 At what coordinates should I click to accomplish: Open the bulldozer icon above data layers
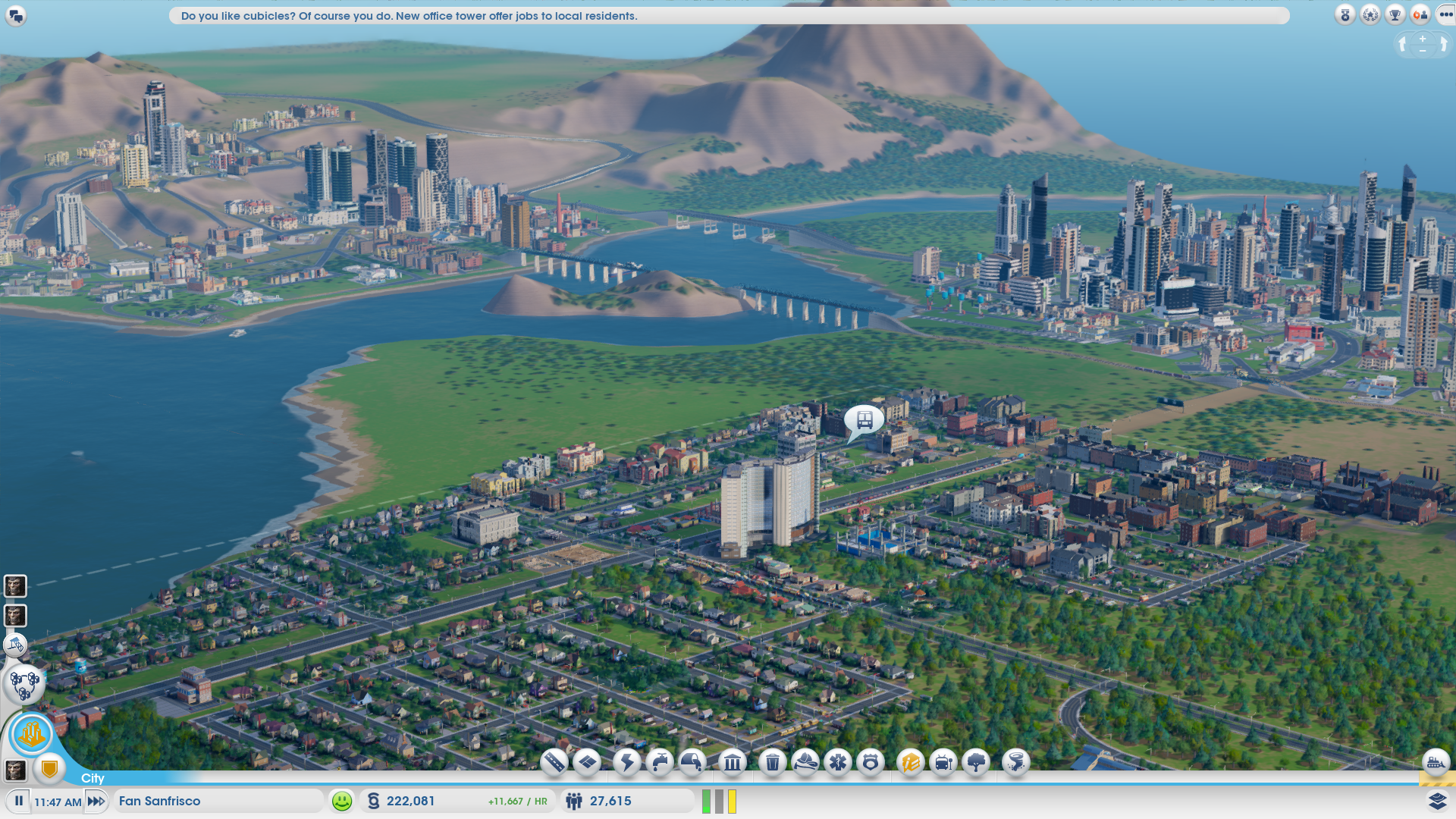[x=1436, y=762]
